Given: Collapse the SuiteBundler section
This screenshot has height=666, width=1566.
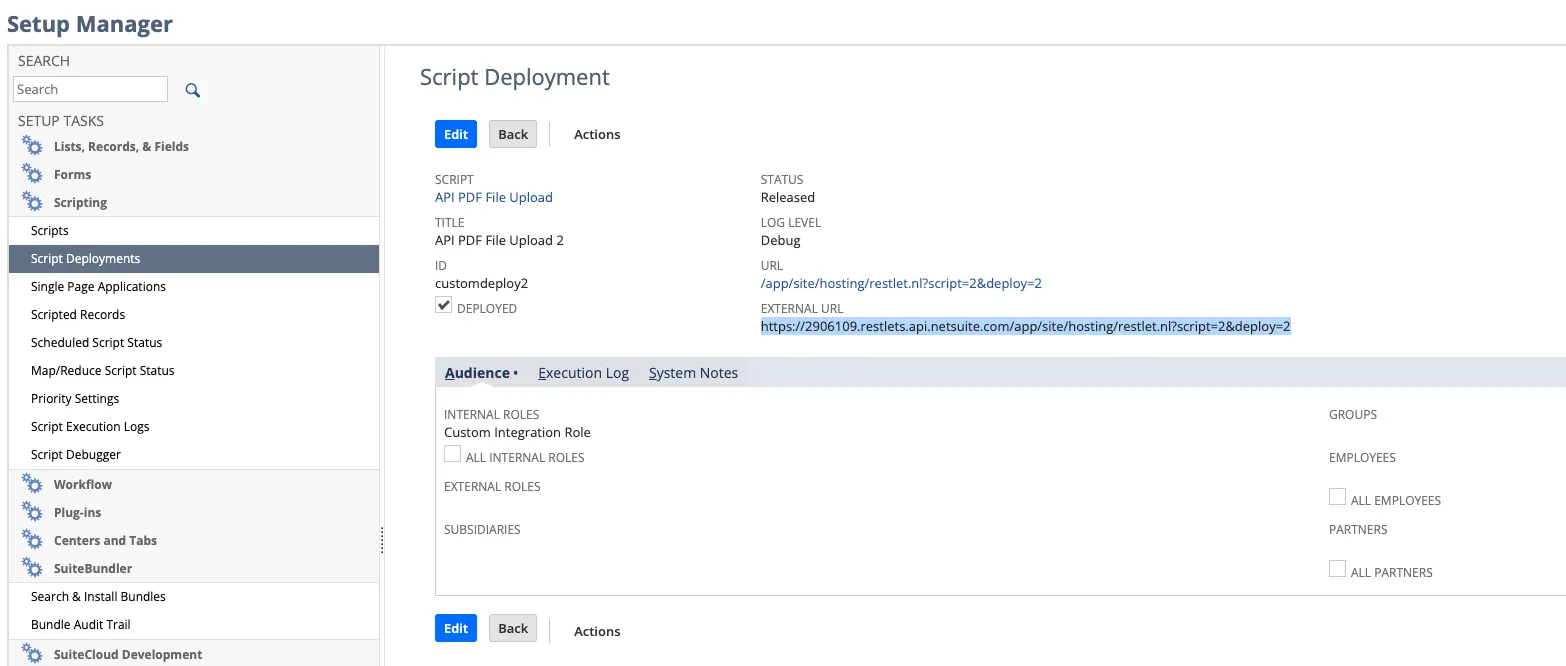Looking at the screenshot, I should tap(93, 568).
